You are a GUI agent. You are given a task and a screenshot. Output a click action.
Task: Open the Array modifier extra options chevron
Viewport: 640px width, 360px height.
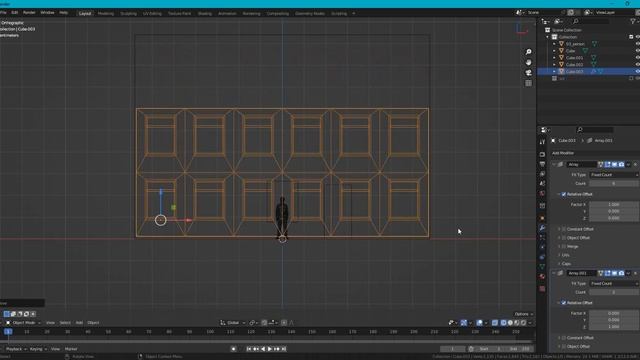pyautogui.click(x=629, y=164)
